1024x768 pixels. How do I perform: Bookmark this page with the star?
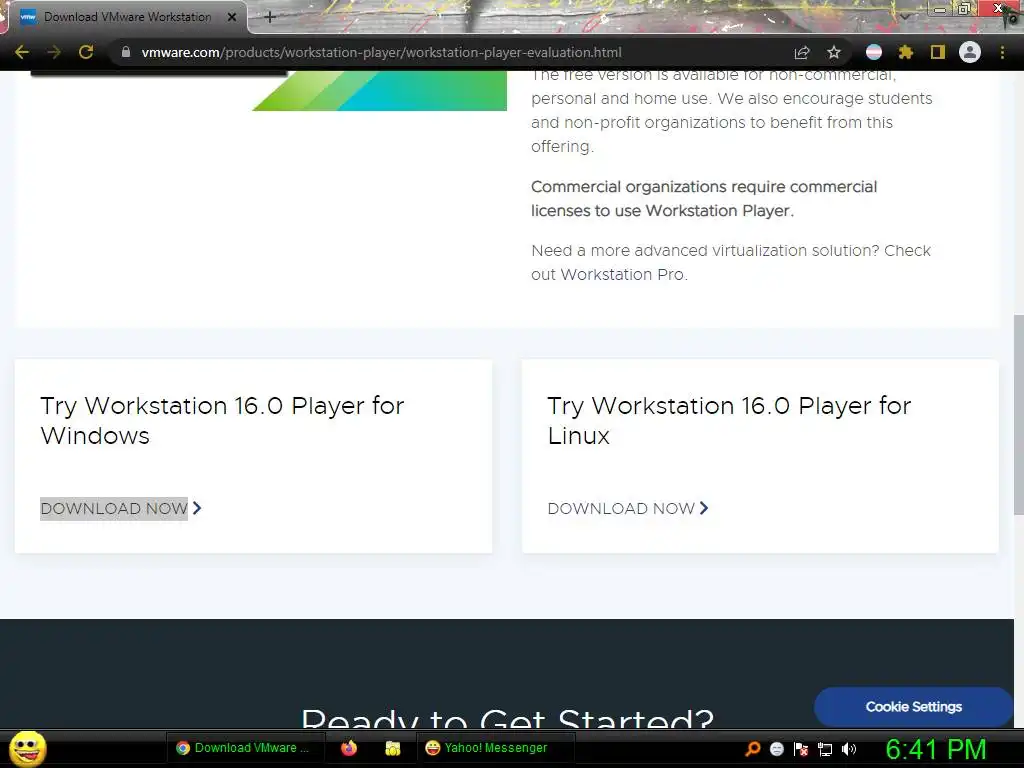pos(834,52)
